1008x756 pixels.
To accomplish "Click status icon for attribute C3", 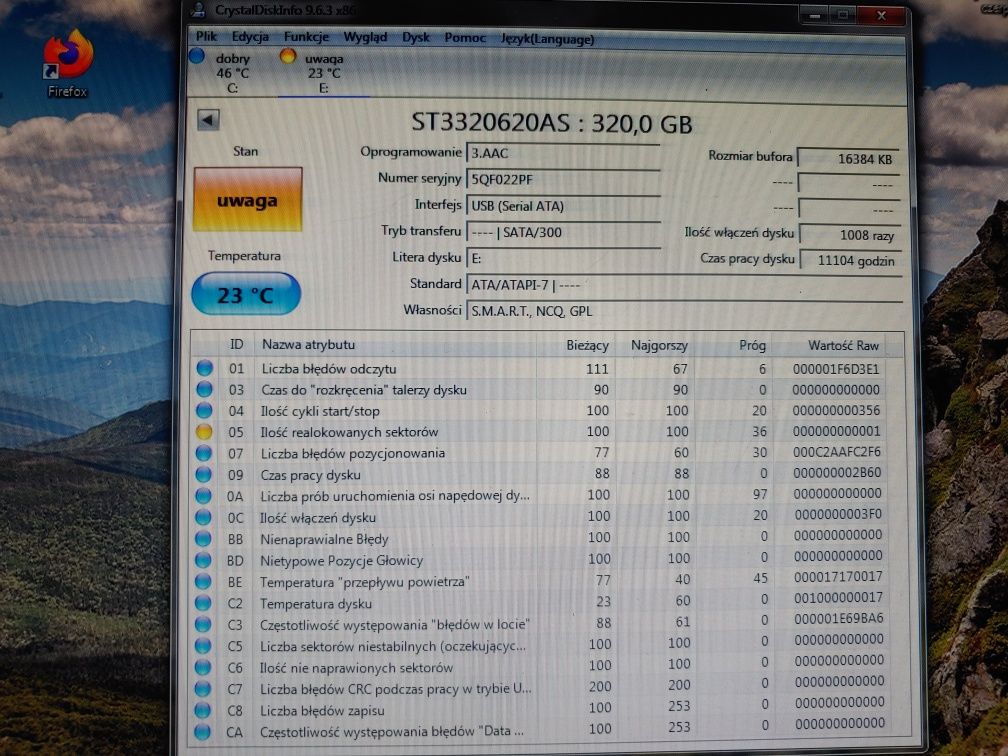I will pyautogui.click(x=202, y=624).
